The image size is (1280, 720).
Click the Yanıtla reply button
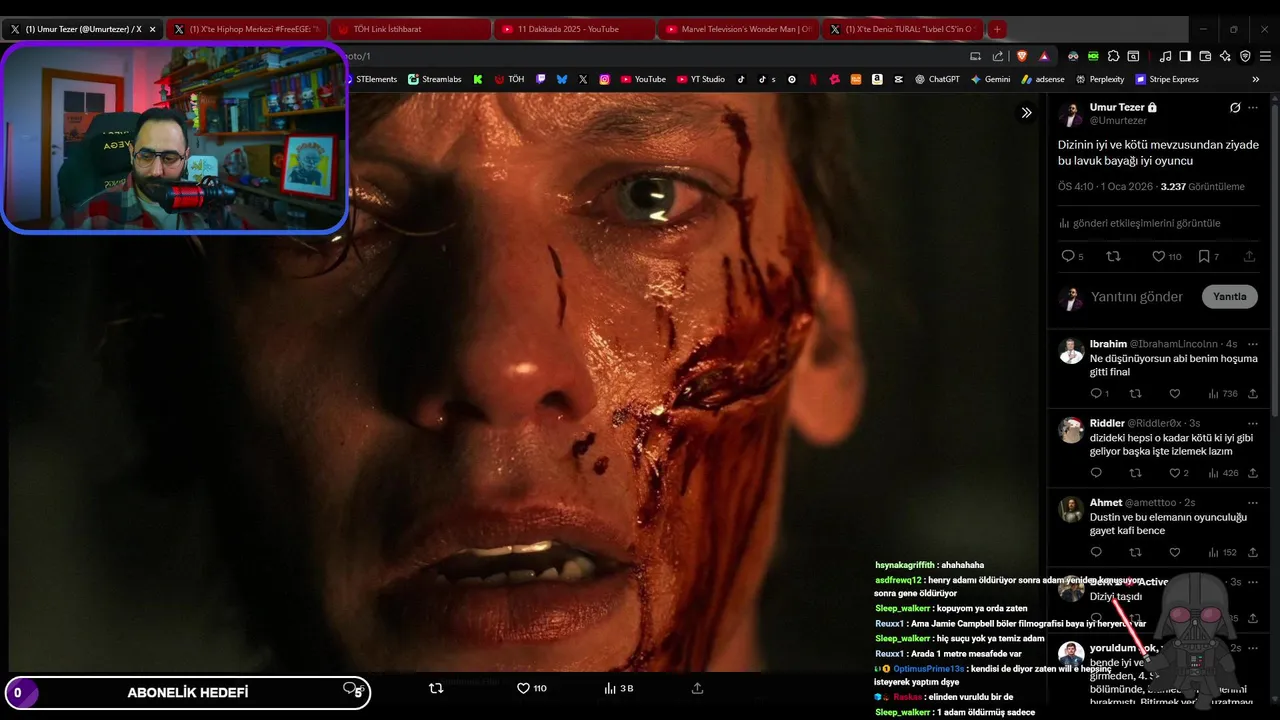[1230, 297]
